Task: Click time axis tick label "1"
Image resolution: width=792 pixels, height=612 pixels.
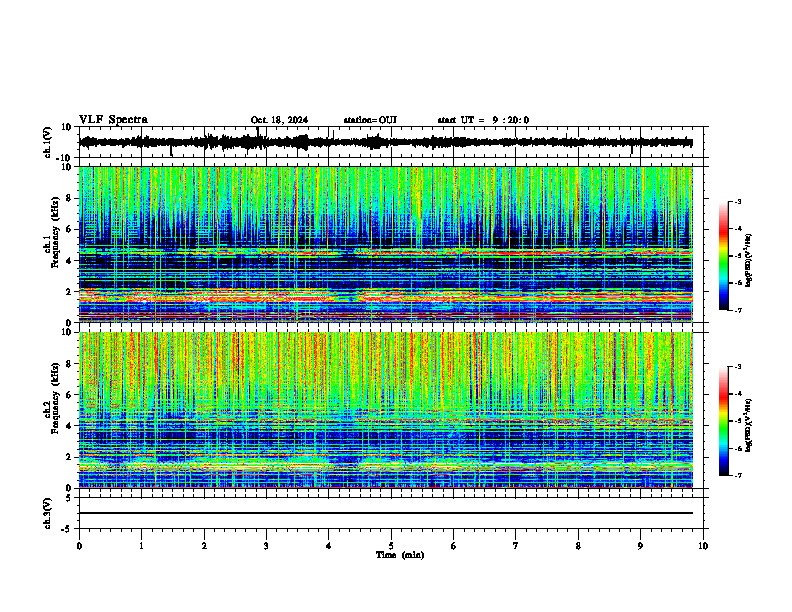Action: (141, 546)
